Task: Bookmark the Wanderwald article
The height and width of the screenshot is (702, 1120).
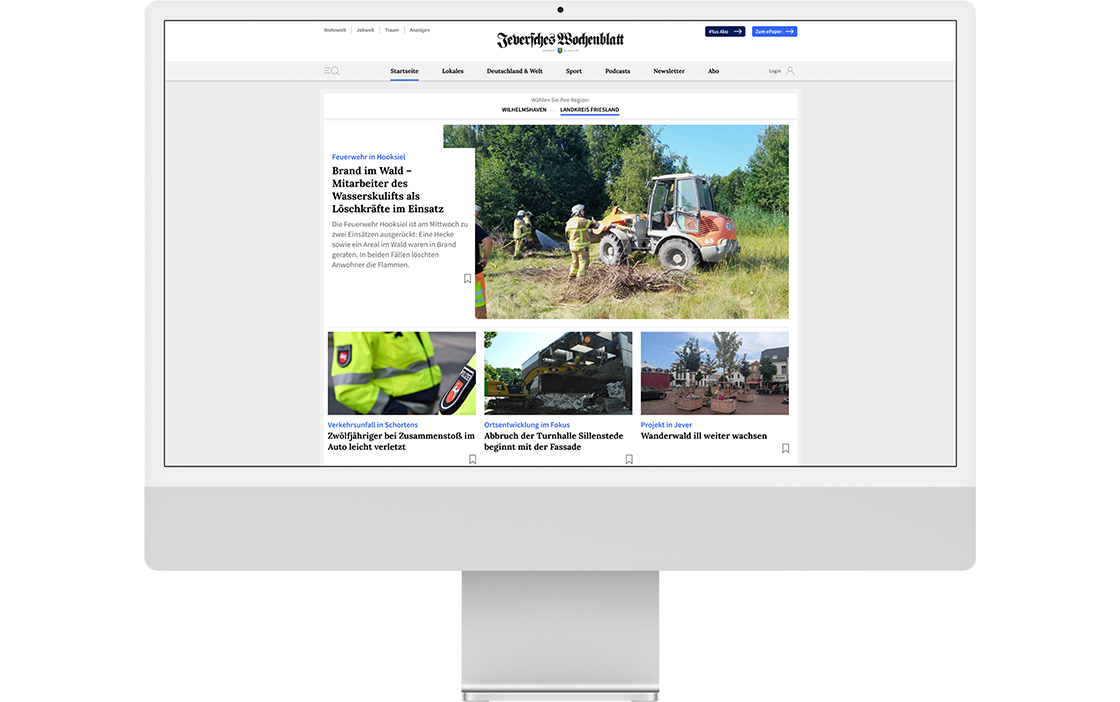Action: (785, 448)
